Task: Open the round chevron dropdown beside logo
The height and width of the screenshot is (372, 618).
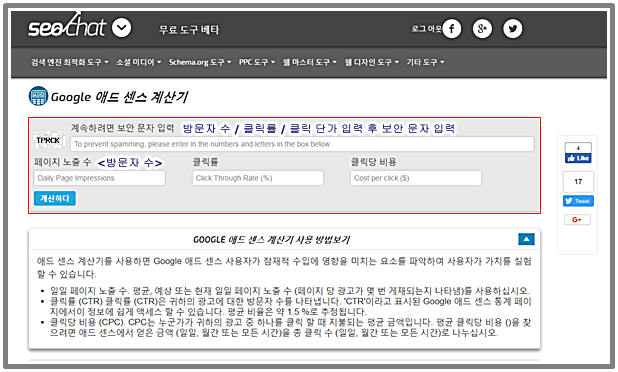Action: [x=121, y=28]
